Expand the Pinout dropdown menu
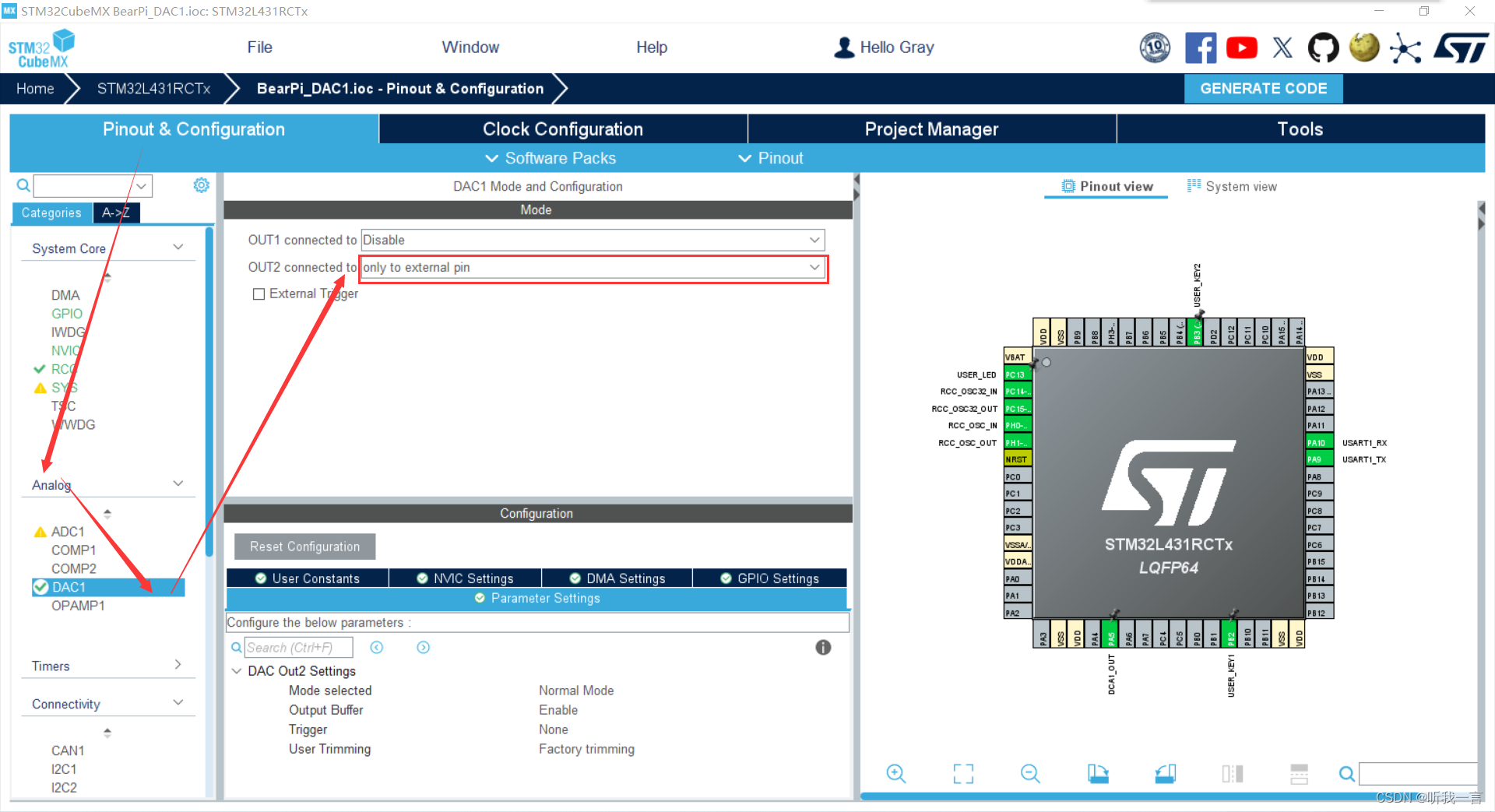1495x812 pixels. point(771,158)
